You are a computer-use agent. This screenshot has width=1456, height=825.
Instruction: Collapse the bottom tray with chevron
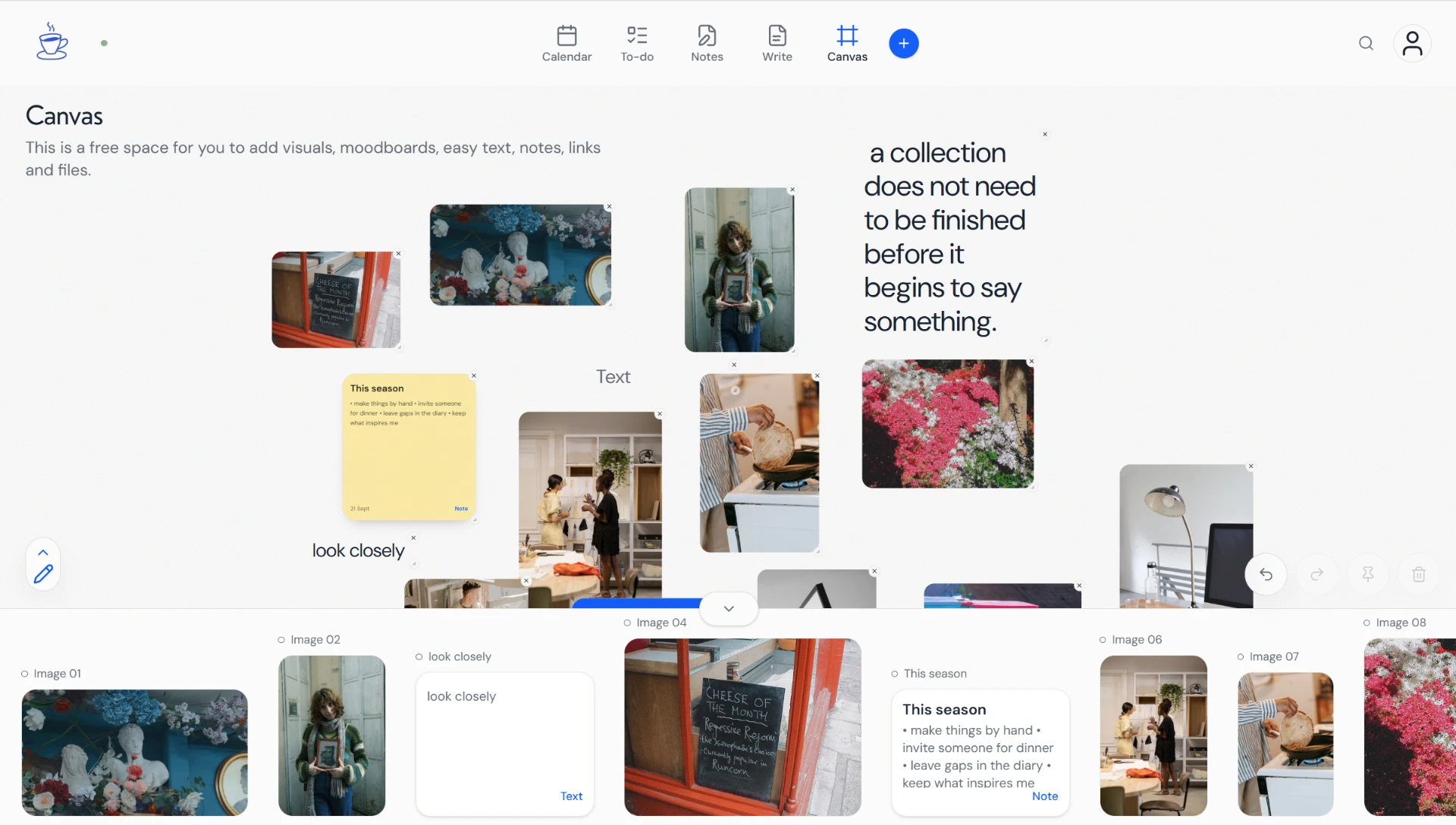pos(729,609)
